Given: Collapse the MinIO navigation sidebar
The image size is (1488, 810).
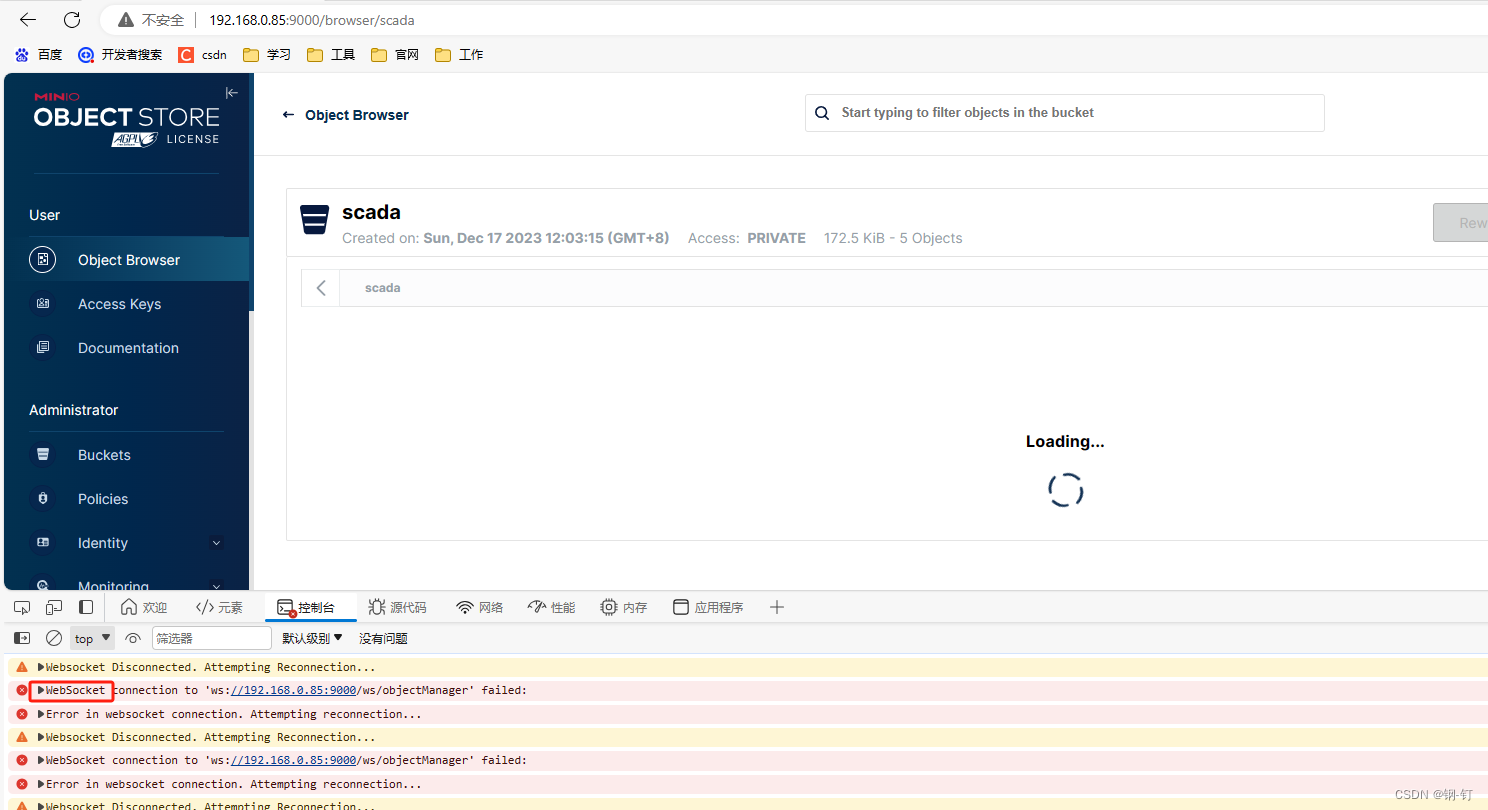Looking at the screenshot, I should coord(231,92).
